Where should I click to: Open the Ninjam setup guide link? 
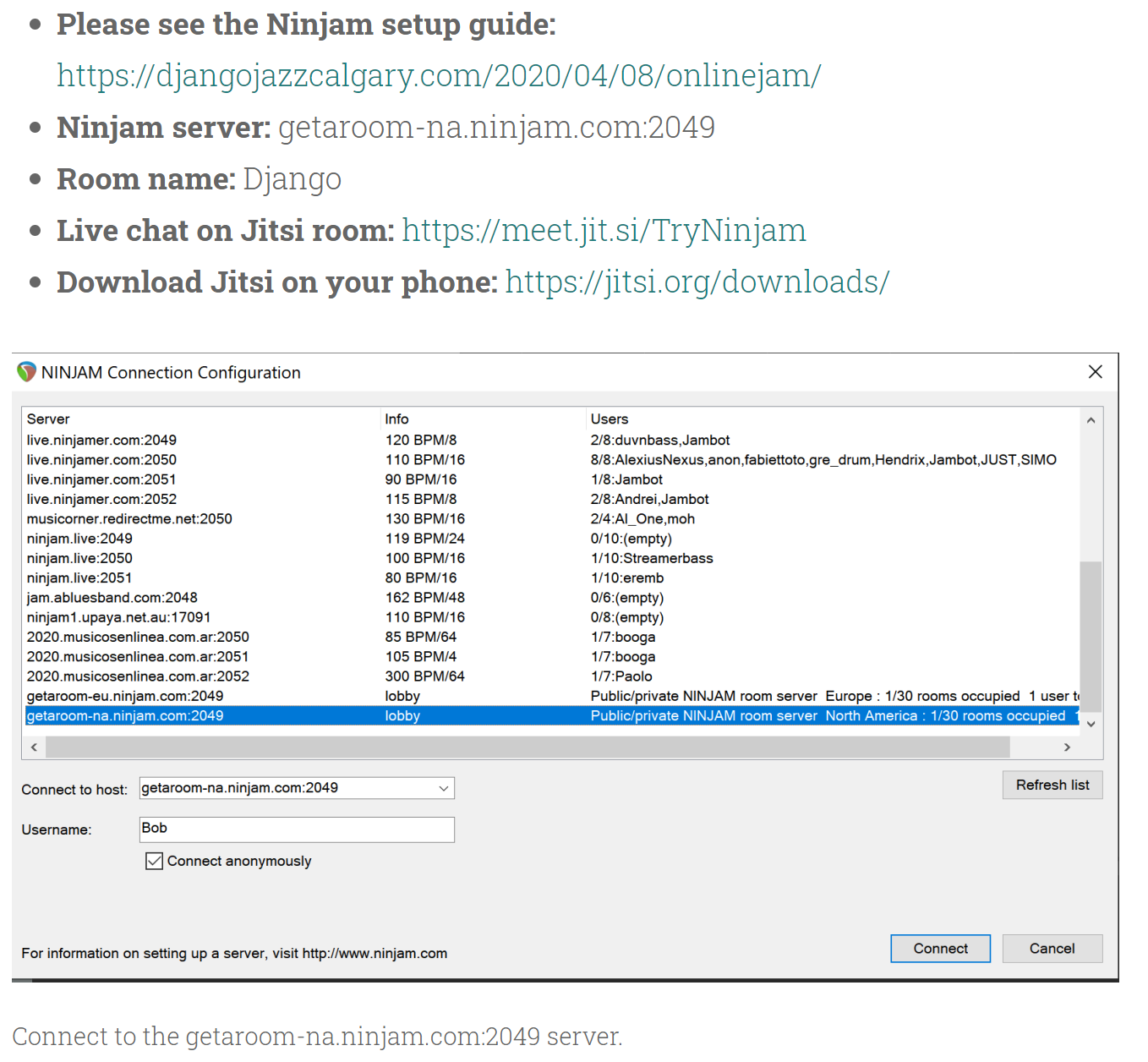pos(439,76)
